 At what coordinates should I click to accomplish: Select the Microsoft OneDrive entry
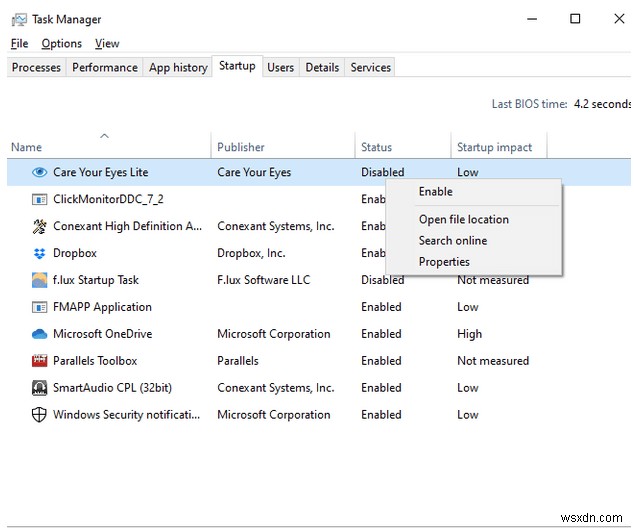[103, 334]
